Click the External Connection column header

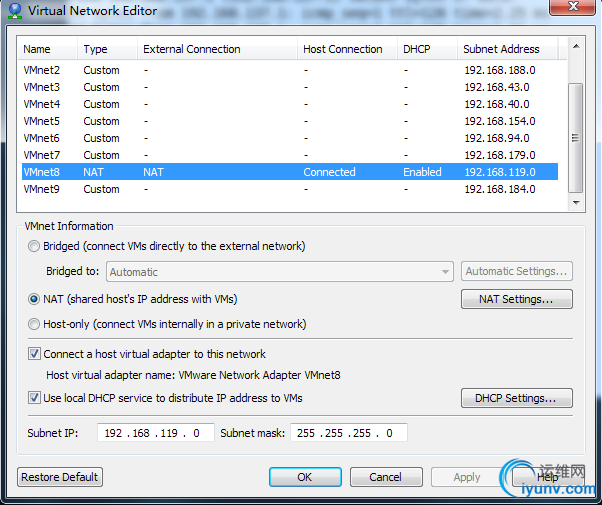(x=217, y=49)
